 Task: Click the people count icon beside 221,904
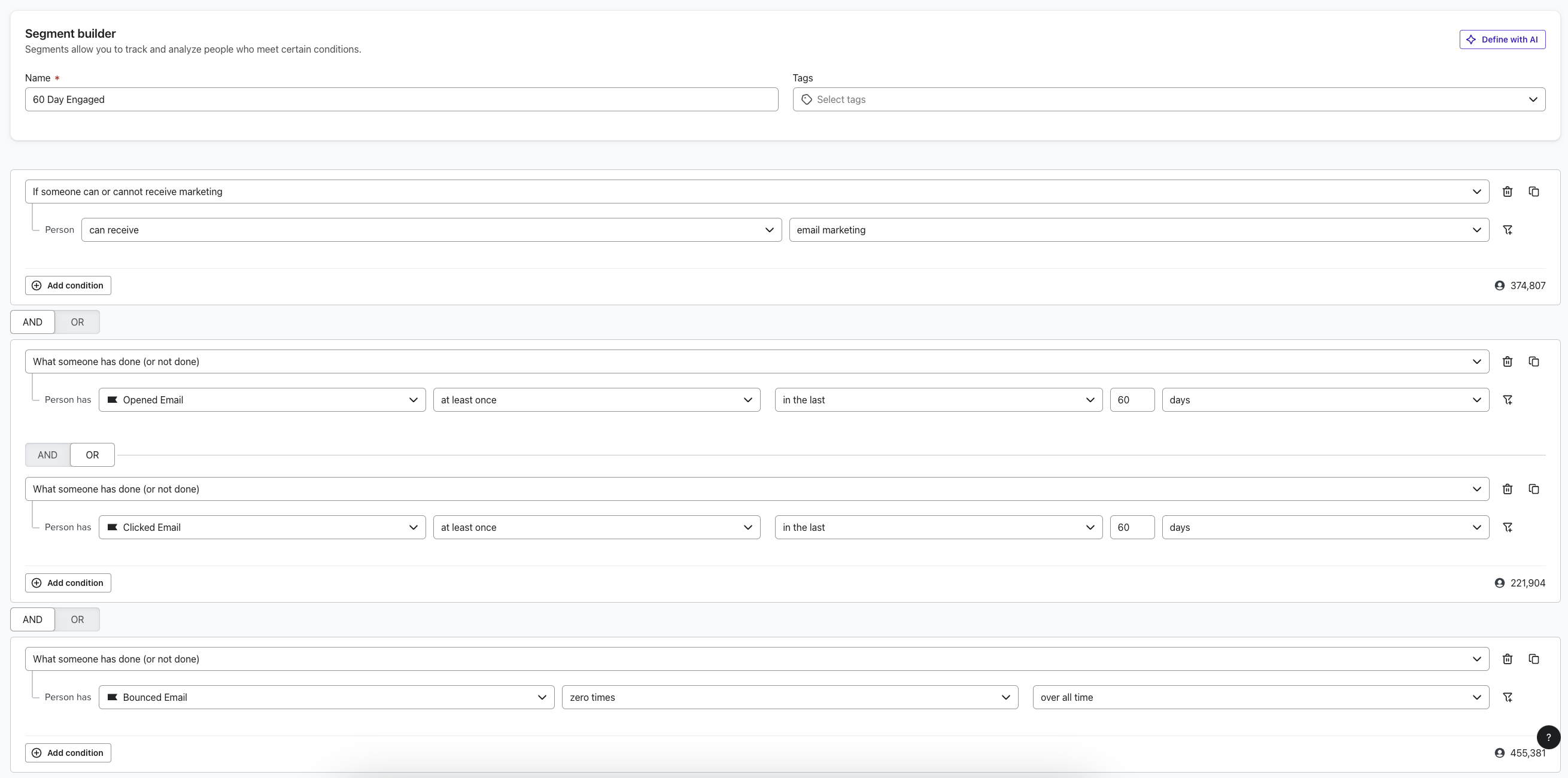[x=1499, y=582]
